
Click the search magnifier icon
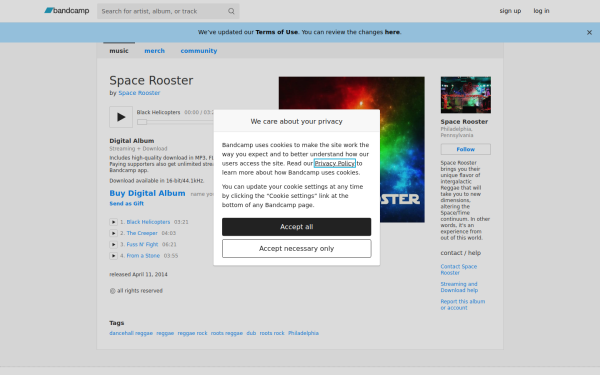(231, 11)
